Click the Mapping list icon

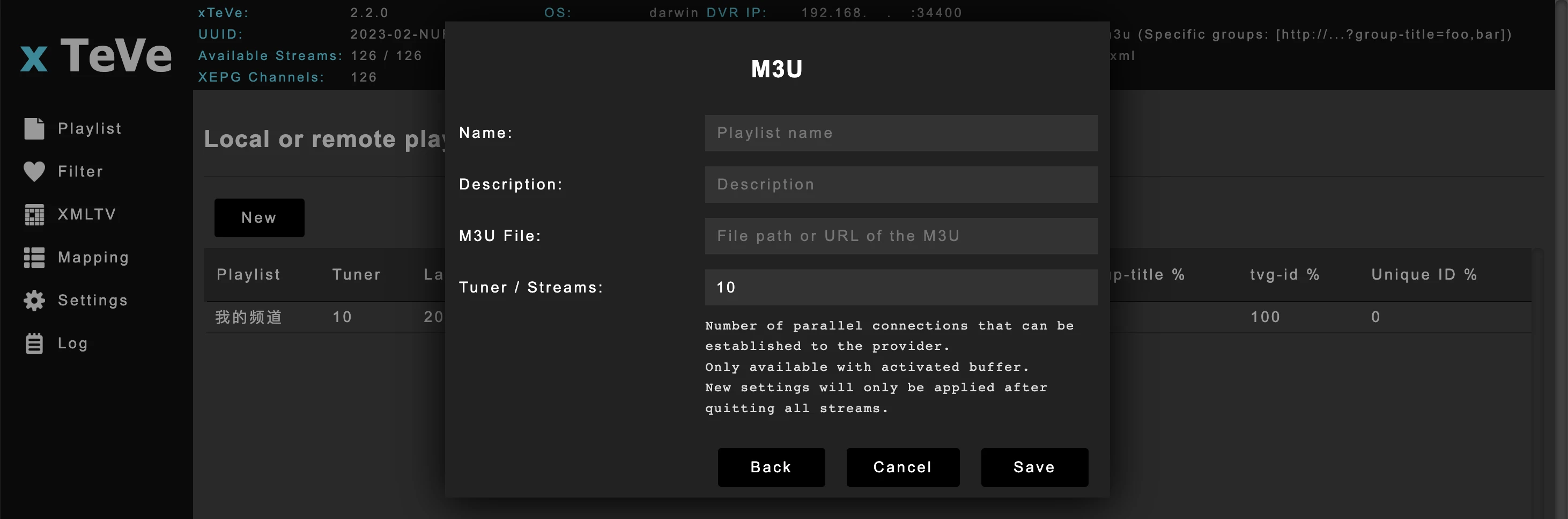(34, 258)
